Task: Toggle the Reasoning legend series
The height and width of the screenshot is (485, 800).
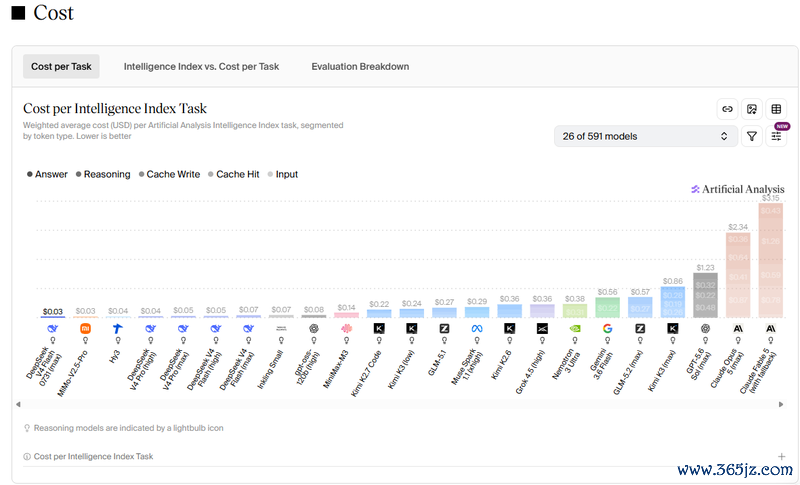Action: (103, 174)
